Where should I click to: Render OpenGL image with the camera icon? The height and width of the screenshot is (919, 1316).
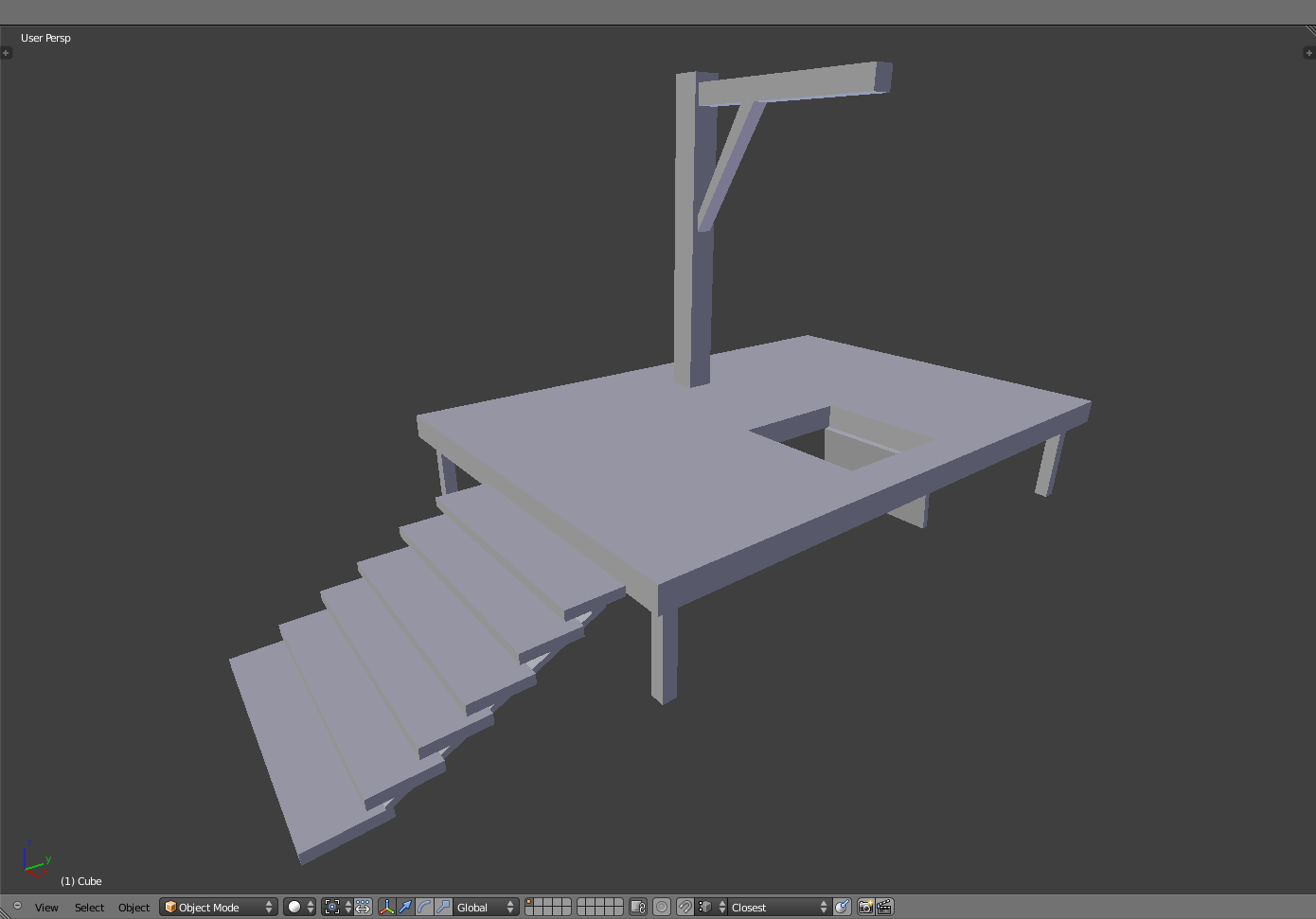865,907
